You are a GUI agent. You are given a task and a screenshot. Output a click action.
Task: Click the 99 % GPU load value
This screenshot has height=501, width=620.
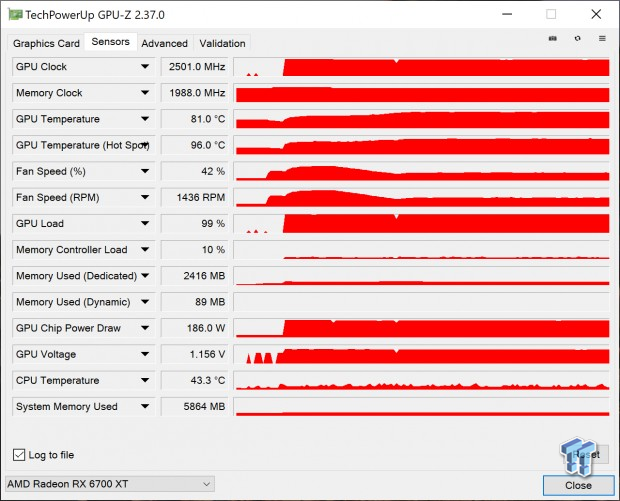tap(194, 223)
